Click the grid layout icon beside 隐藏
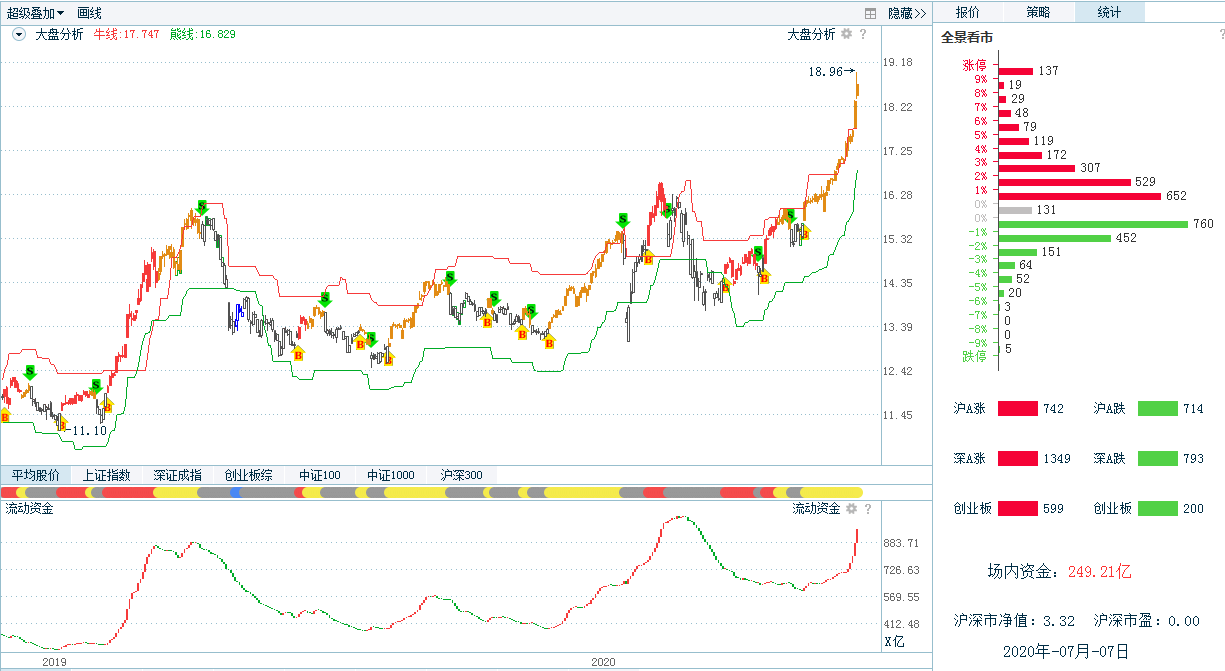Image resolution: width=1225 pixels, height=671 pixels. [870, 13]
